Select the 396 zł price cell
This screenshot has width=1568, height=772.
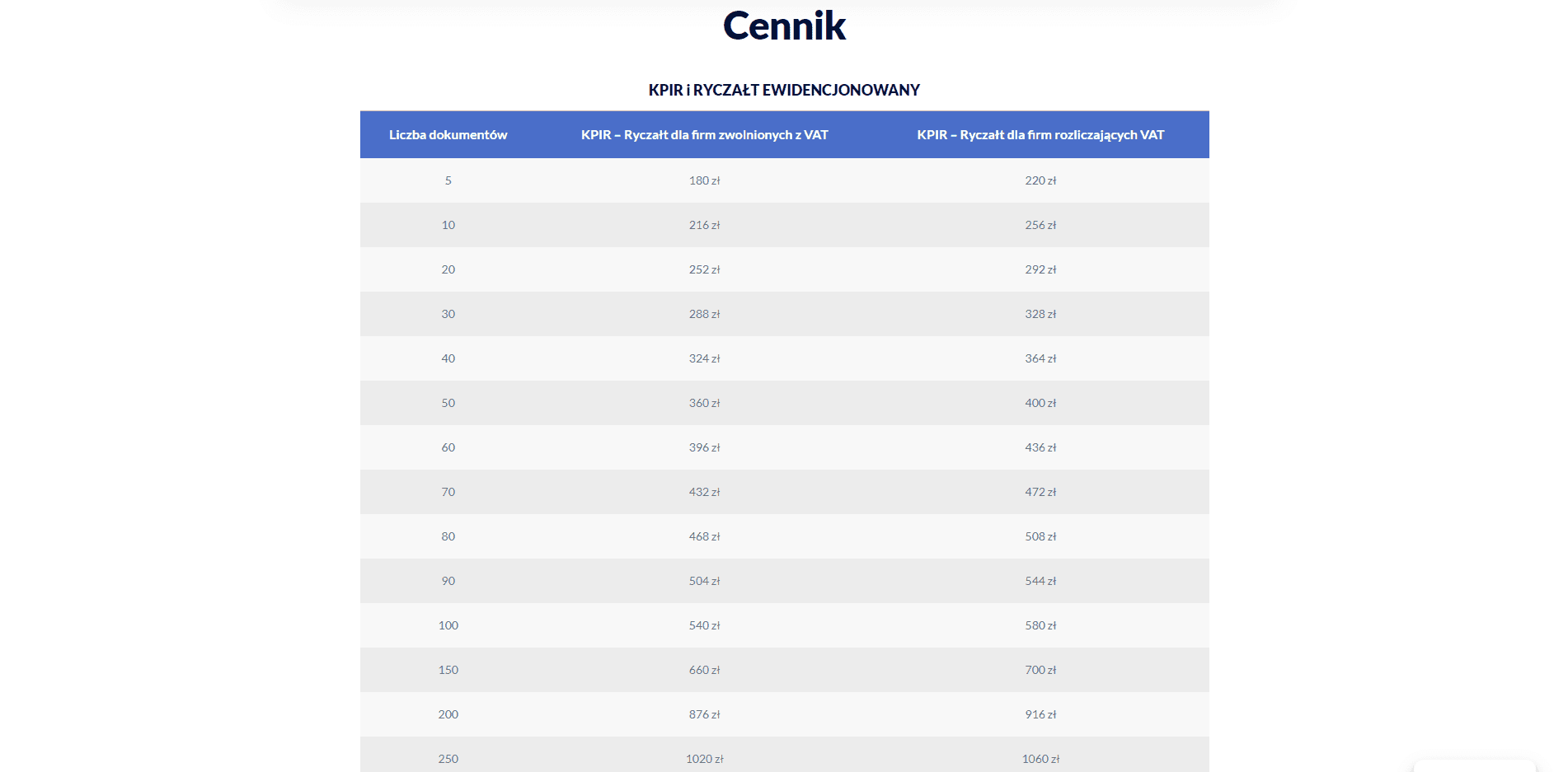coord(704,447)
